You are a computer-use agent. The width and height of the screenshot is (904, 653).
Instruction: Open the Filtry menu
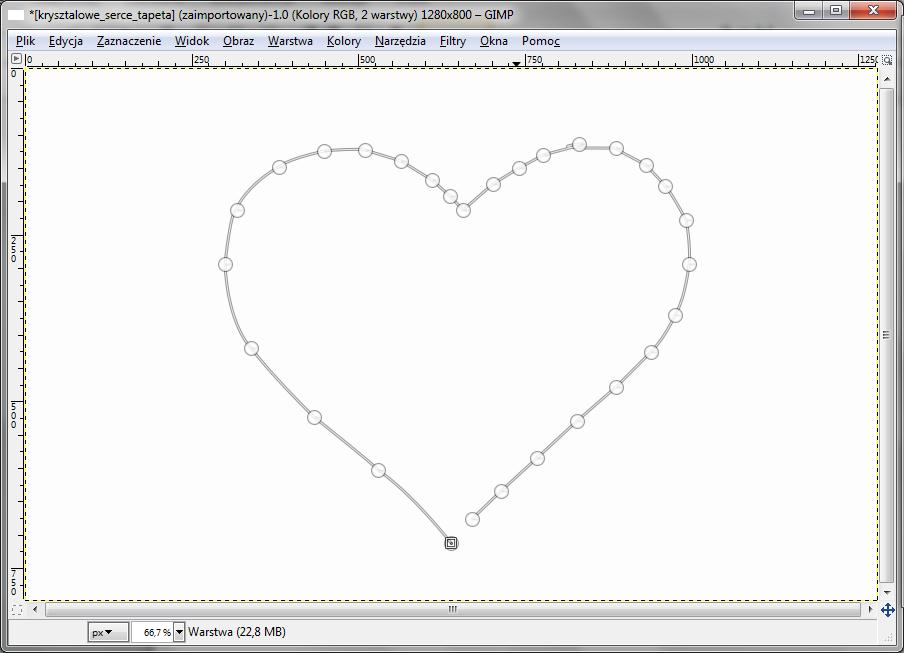[x=453, y=41]
